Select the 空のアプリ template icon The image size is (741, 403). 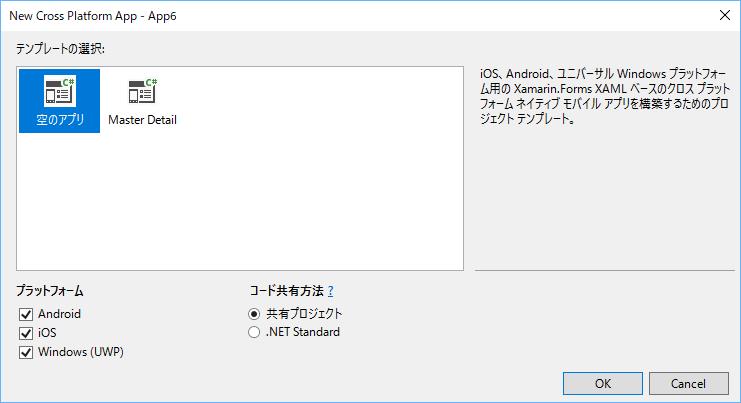pos(60,91)
